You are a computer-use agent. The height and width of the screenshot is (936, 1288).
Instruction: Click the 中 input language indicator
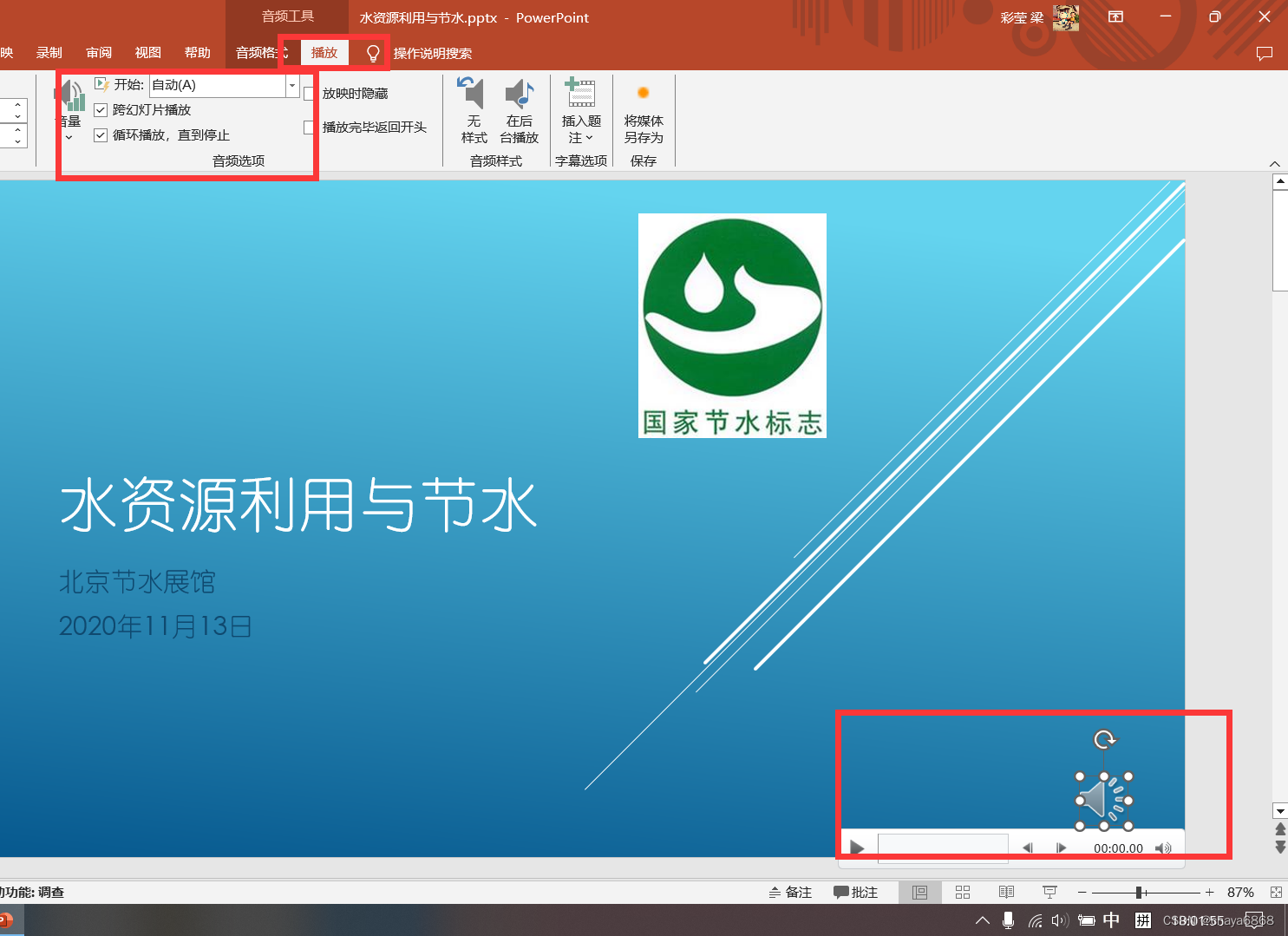coord(1111,920)
